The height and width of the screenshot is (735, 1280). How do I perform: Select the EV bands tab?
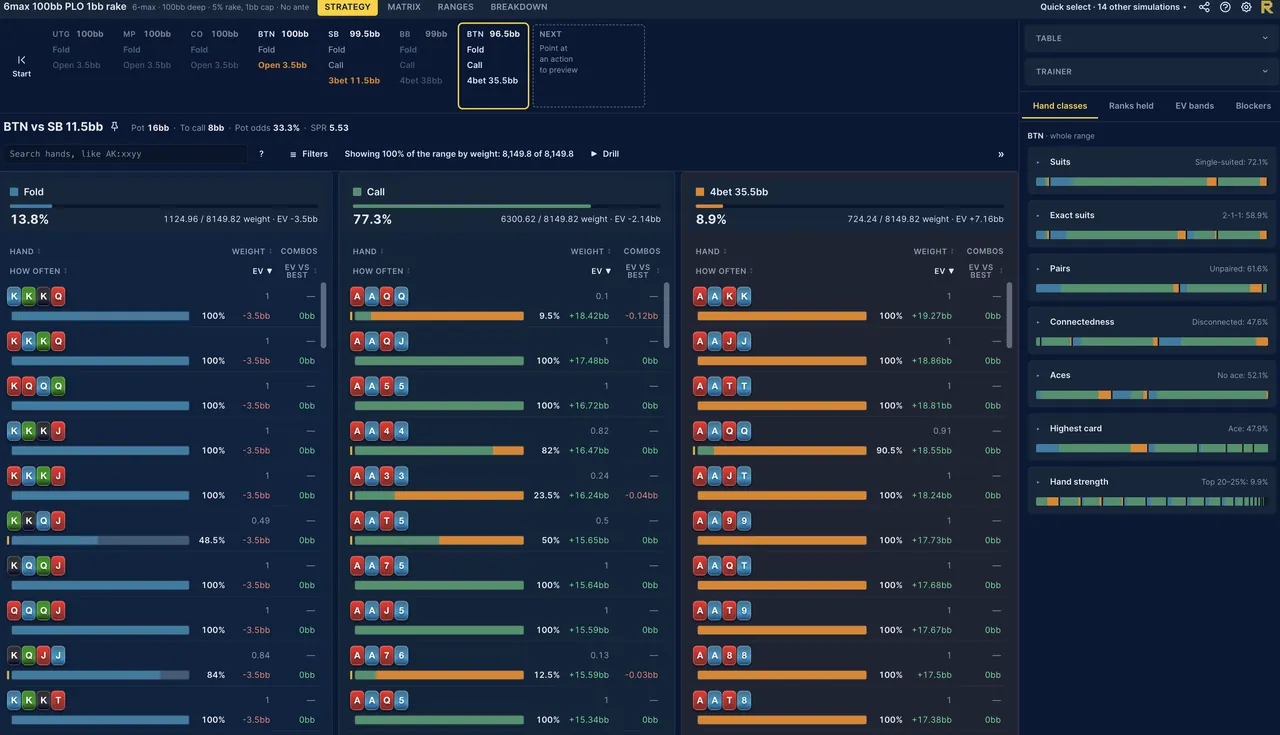click(x=1194, y=105)
